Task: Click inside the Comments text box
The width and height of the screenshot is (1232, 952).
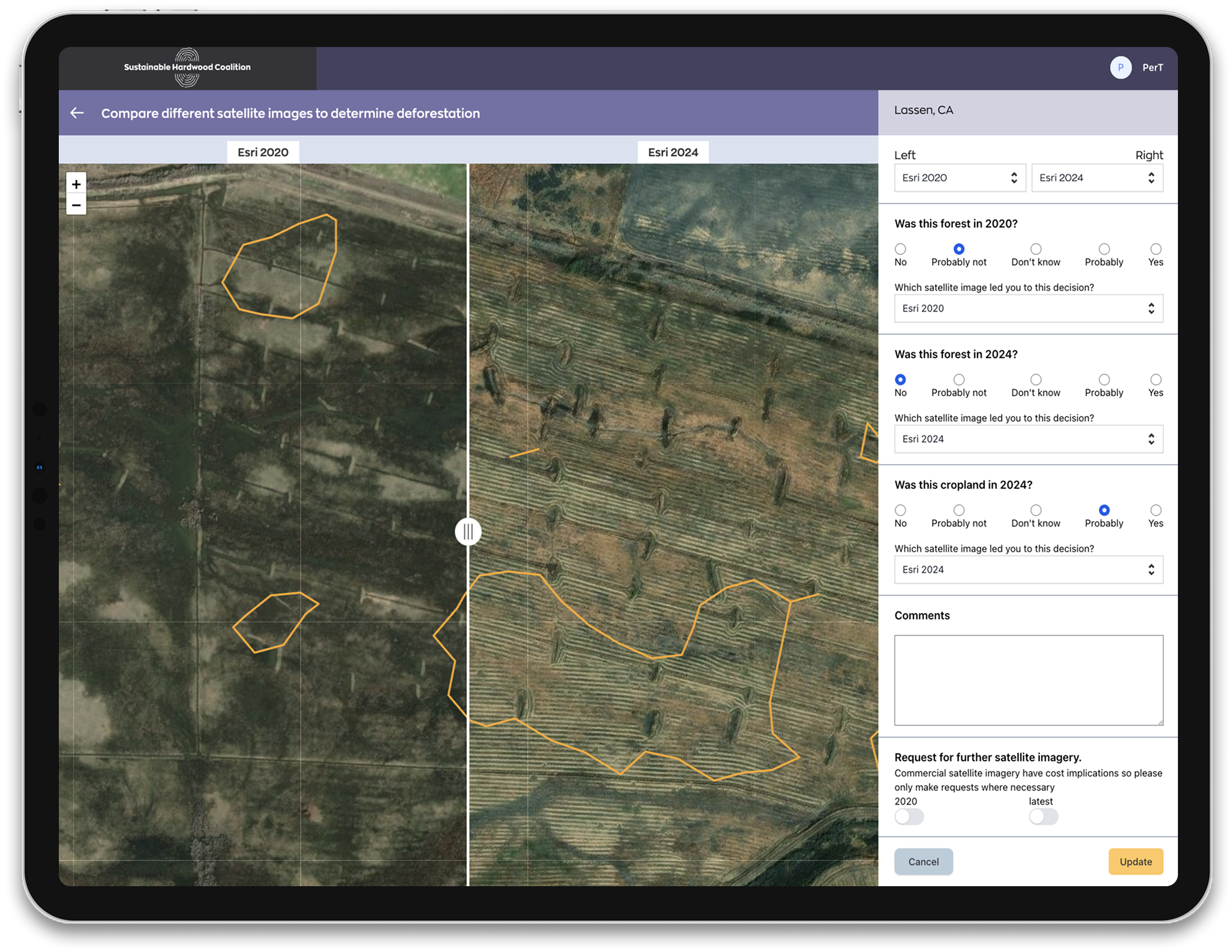Action: coord(1028,680)
